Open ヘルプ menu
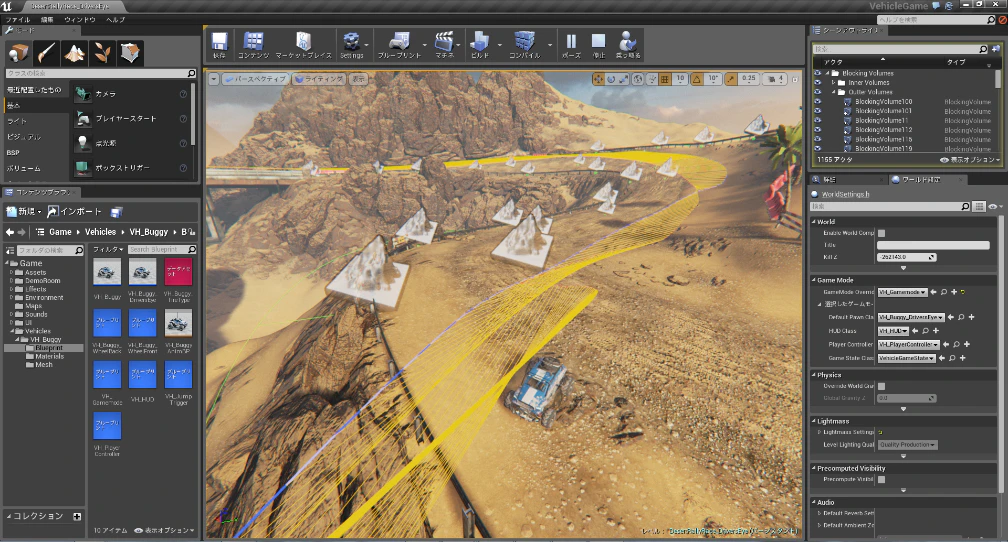 point(116,20)
